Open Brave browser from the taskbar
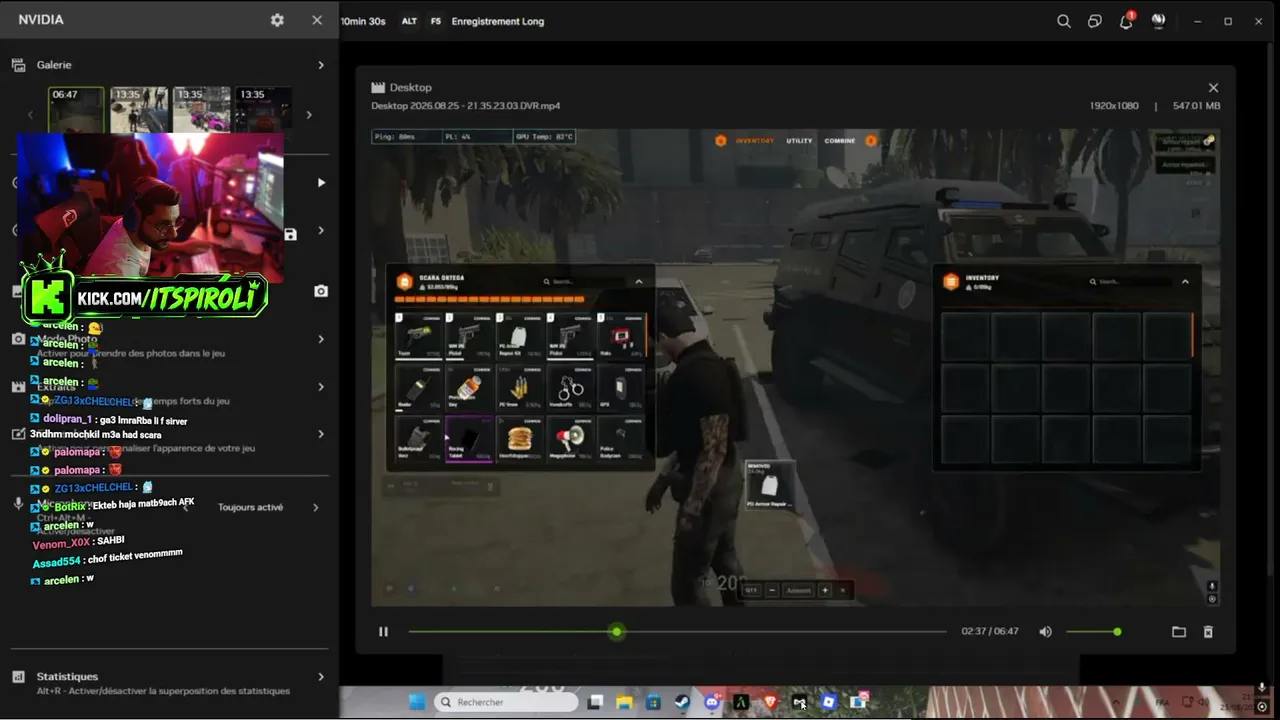Image resolution: width=1280 pixels, height=720 pixels. click(770, 702)
